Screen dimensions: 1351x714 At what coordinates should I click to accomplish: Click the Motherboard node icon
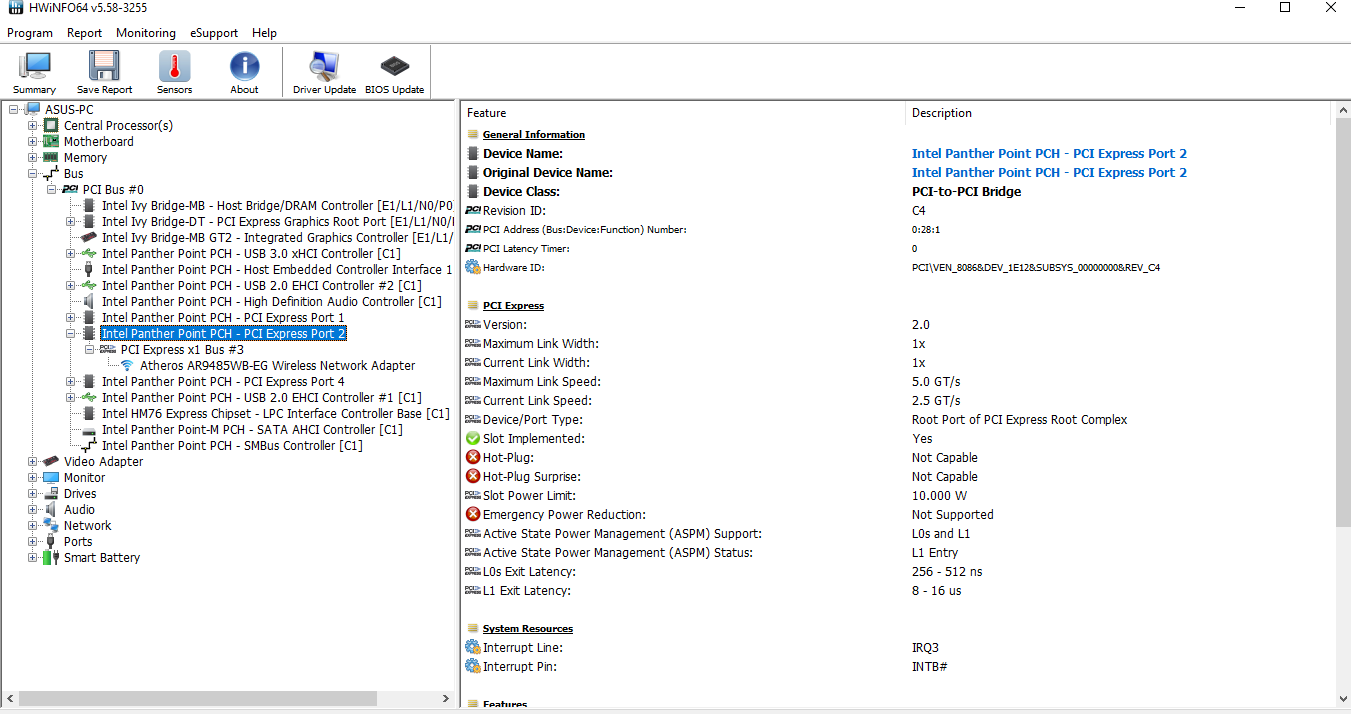51,141
